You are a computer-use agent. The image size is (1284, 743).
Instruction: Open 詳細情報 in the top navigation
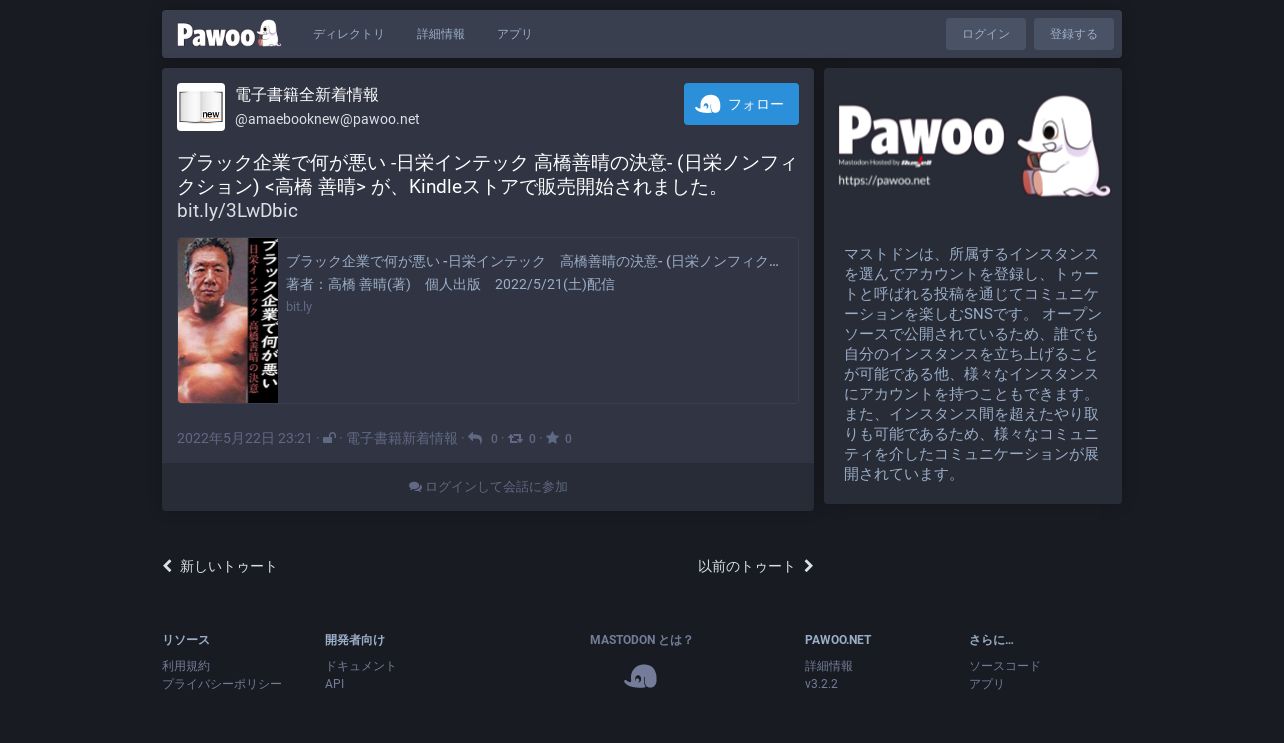pos(441,34)
